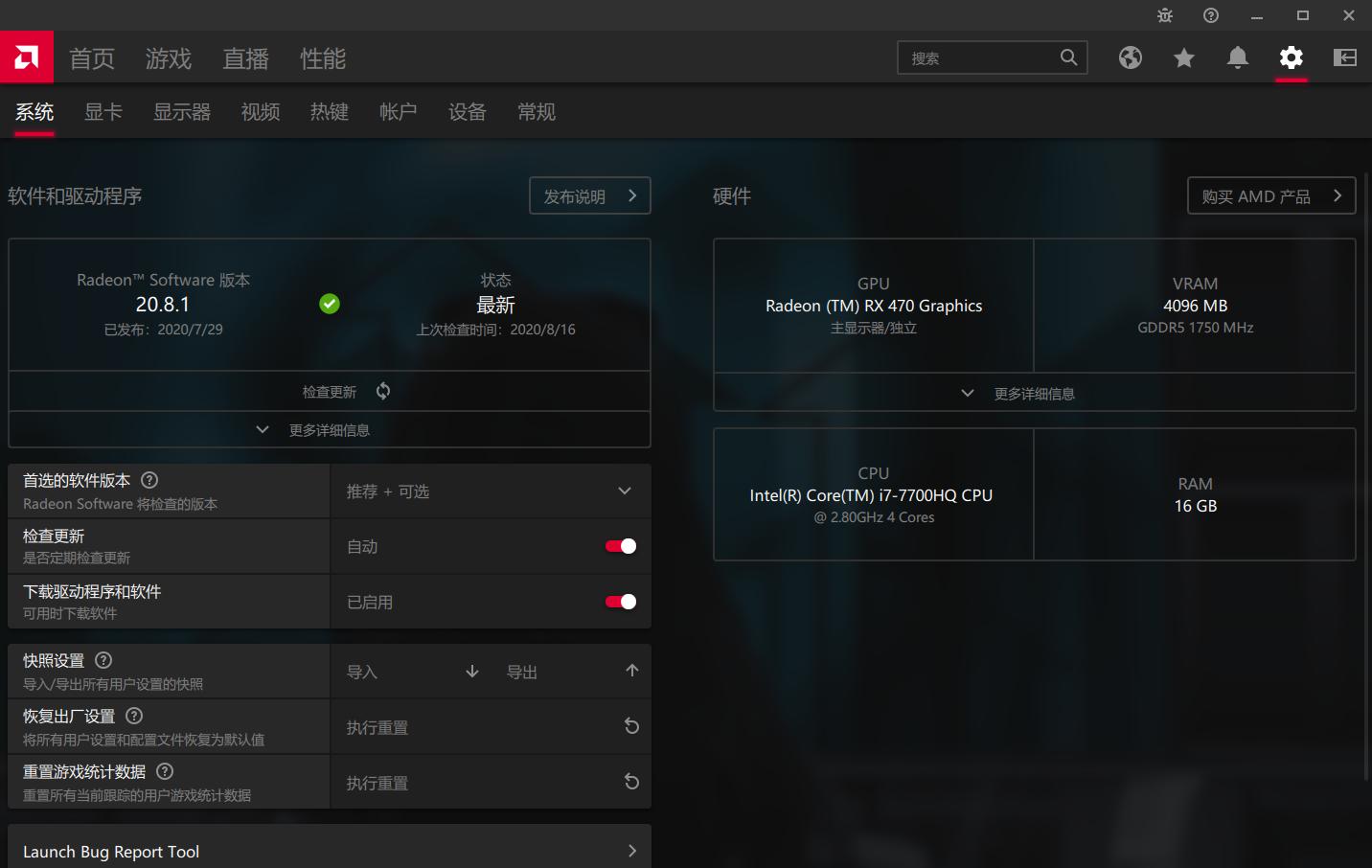Disable the 下载驱动程序和软件 toggle

pos(620,601)
